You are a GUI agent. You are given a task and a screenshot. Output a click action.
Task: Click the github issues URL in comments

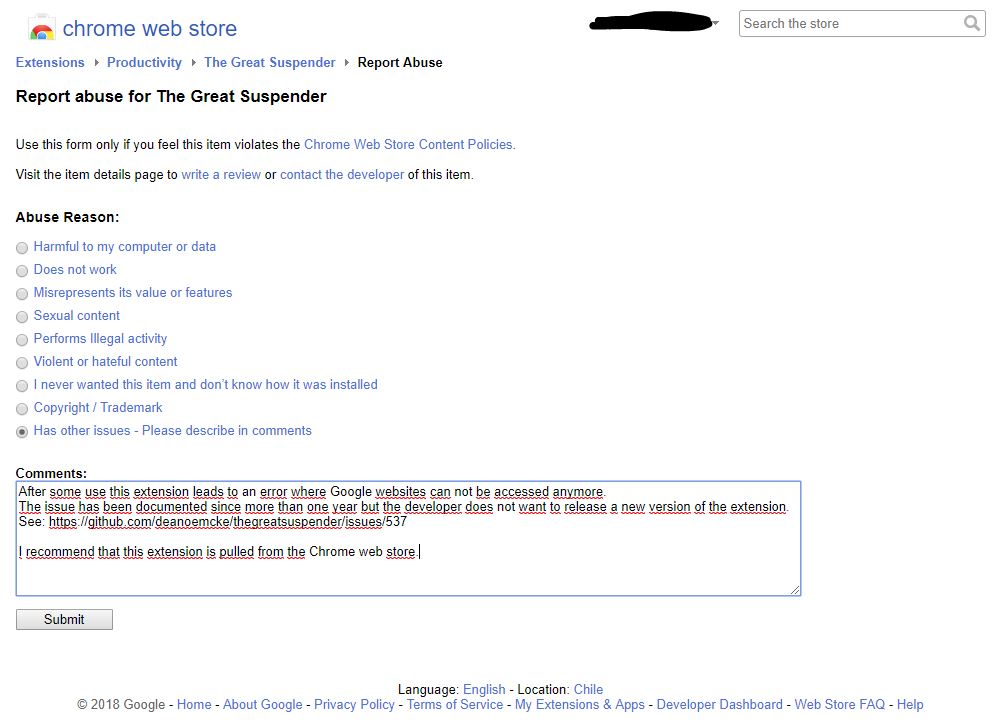(x=228, y=522)
